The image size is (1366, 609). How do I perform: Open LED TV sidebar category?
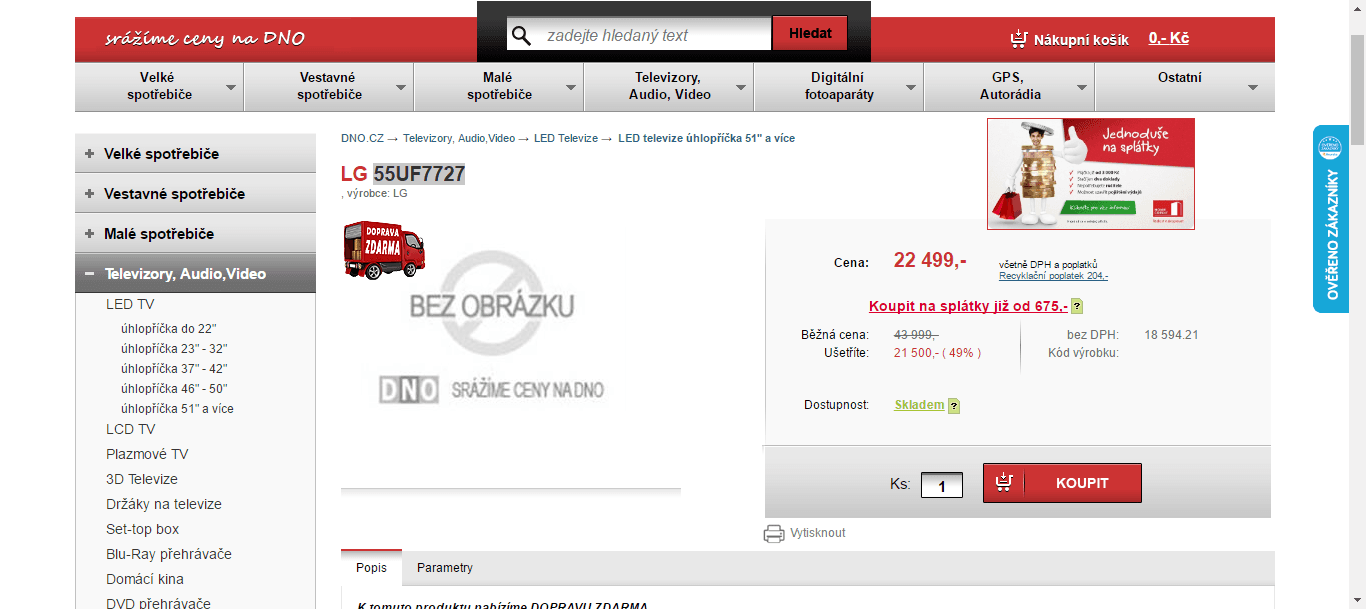coord(130,304)
